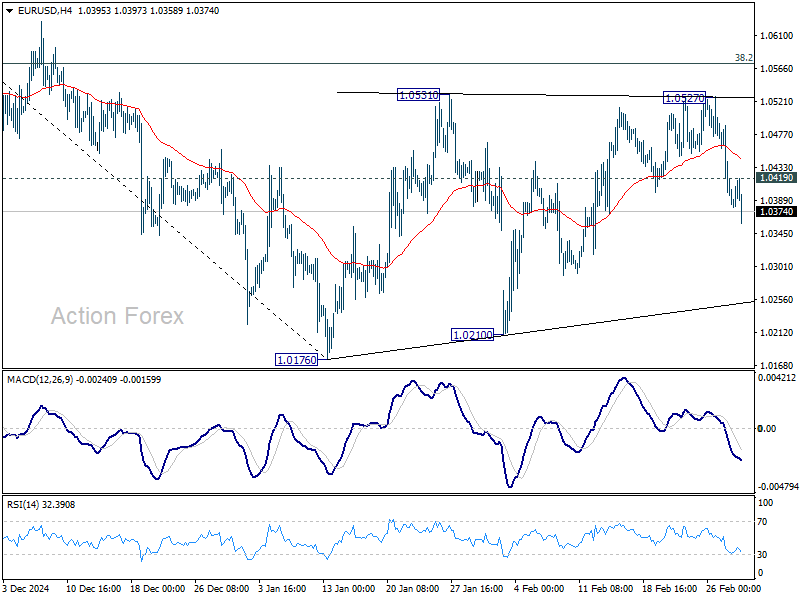Click the 3 Dec 2024 date axis label
The height and width of the screenshot is (600, 800).
click(x=28, y=590)
